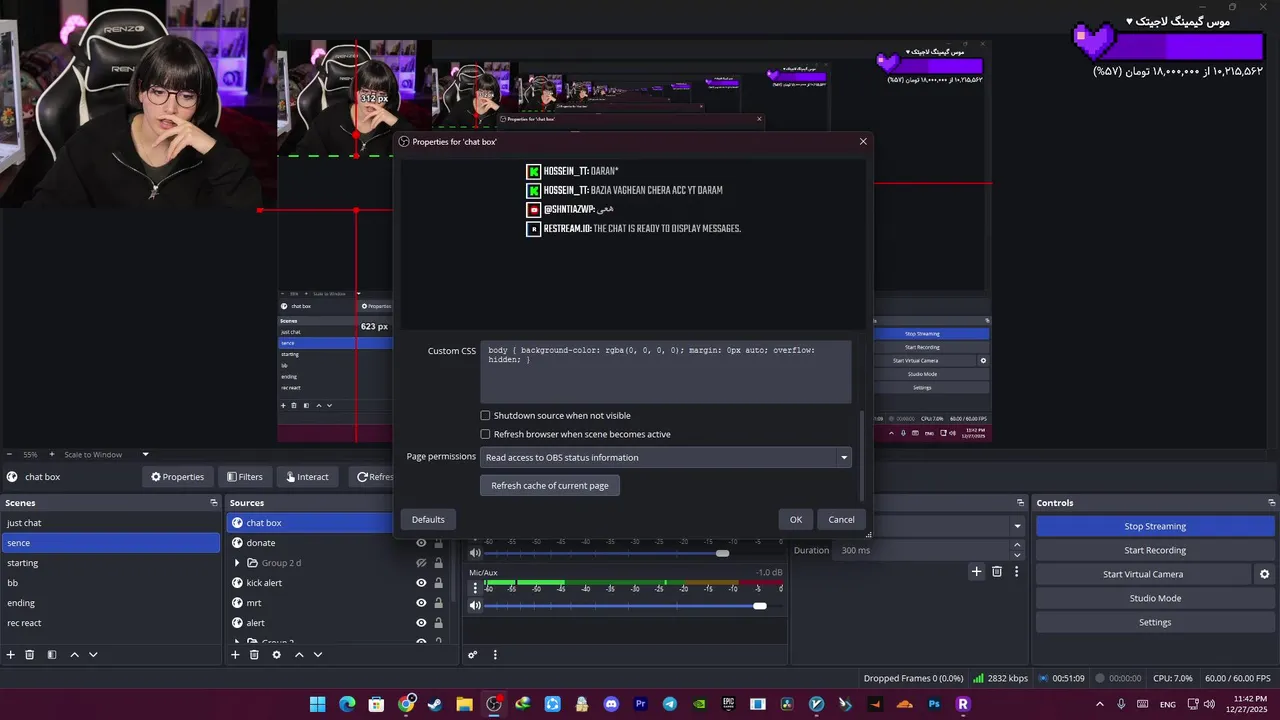The height and width of the screenshot is (720, 1280).
Task: Select the rec react scene
Action: tap(110, 623)
